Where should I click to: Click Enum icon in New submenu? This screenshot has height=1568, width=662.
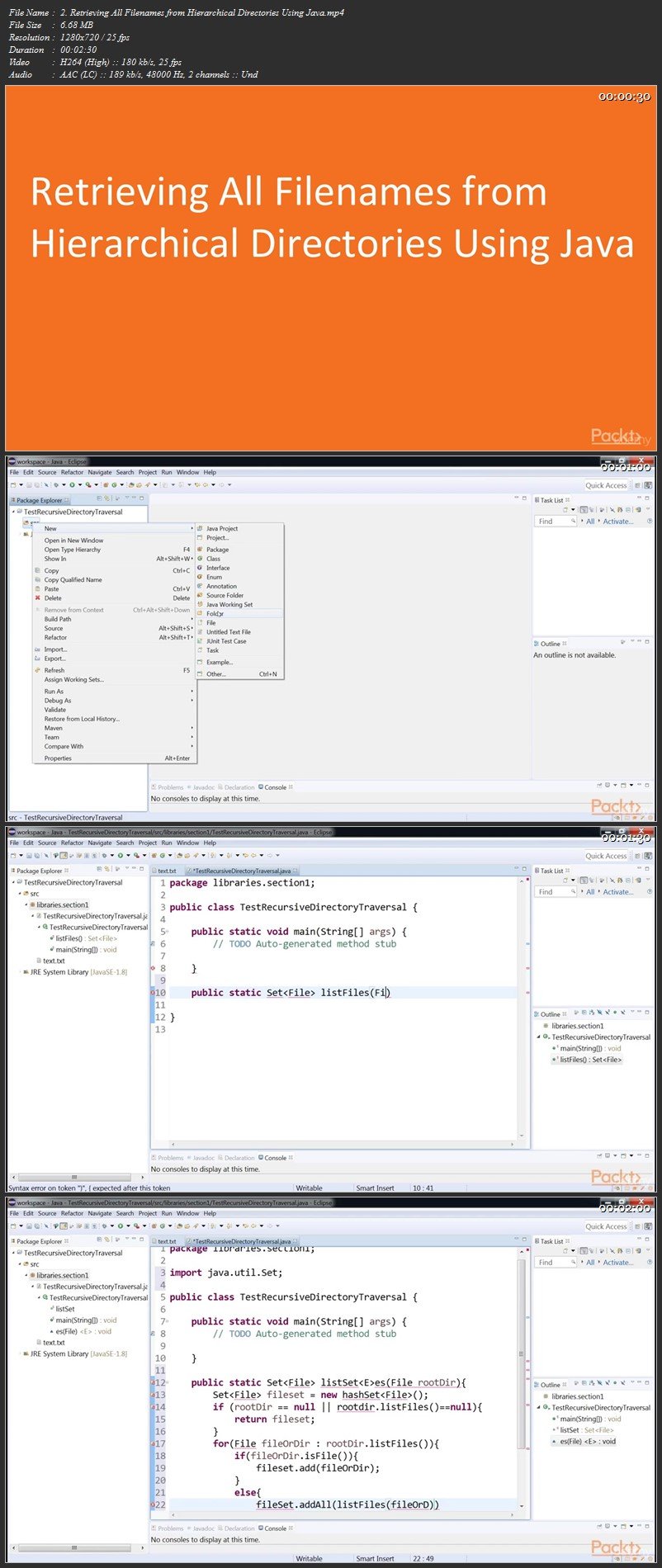pyautogui.click(x=200, y=577)
